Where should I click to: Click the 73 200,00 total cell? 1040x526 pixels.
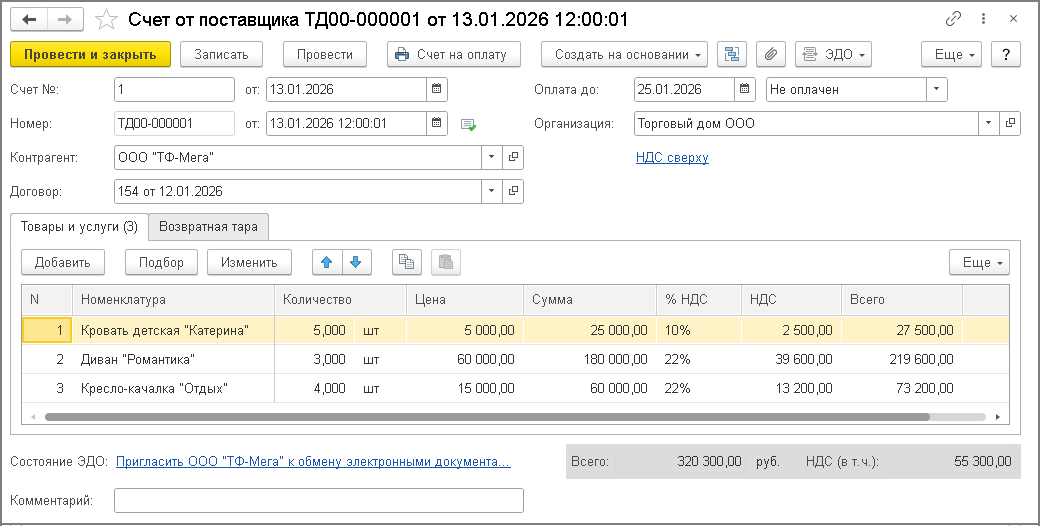click(902, 388)
